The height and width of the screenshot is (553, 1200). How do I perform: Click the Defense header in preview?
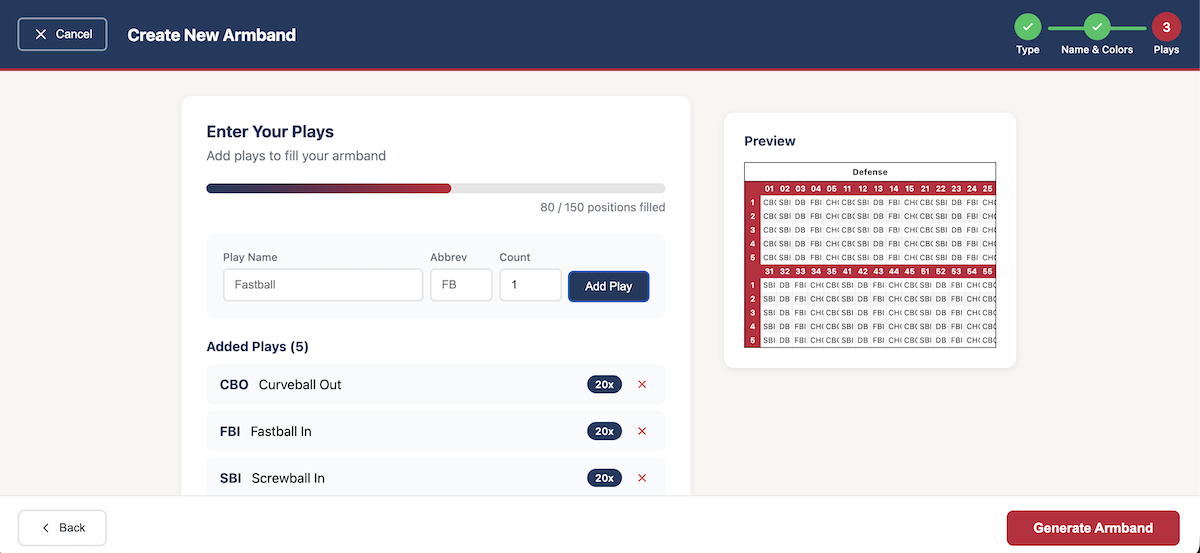[x=870, y=172]
